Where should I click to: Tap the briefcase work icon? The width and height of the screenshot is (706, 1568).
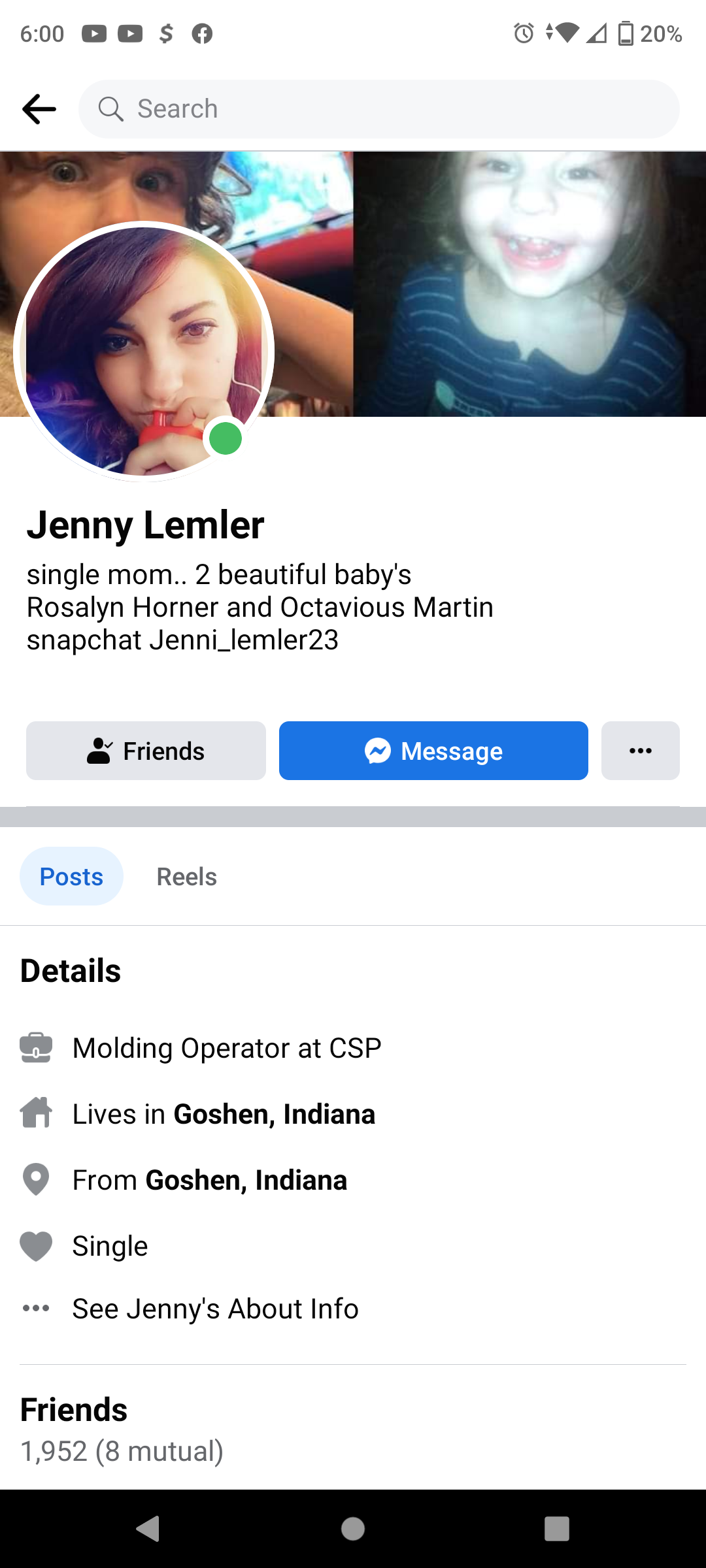coord(36,1048)
